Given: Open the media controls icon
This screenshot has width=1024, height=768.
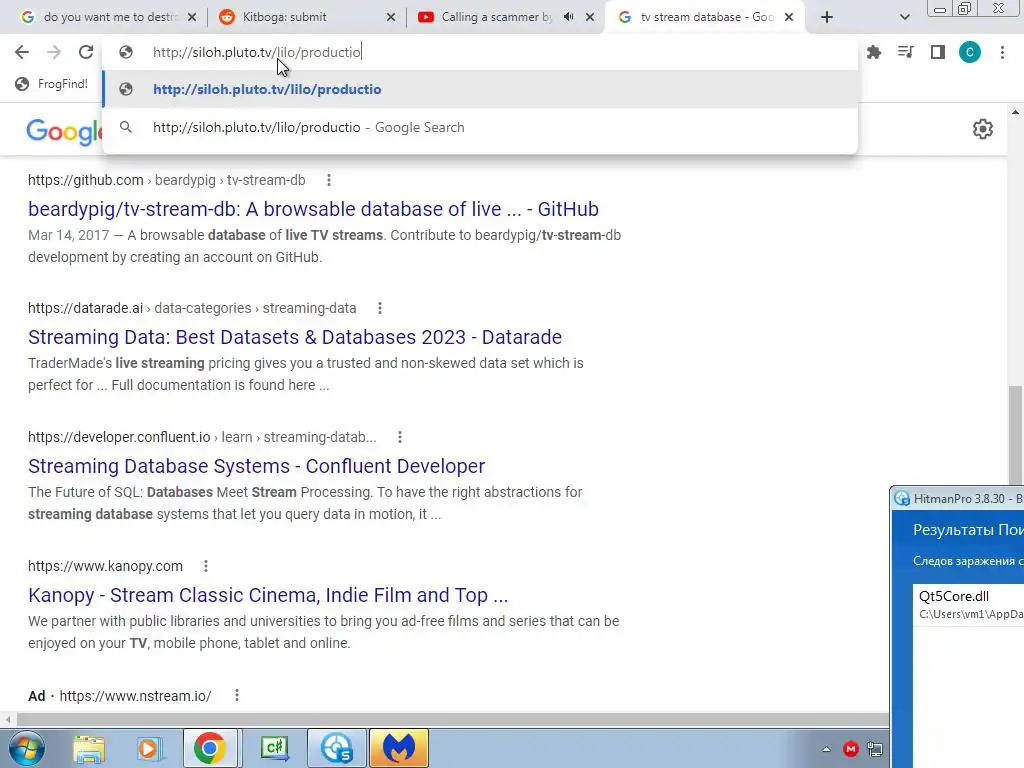Looking at the screenshot, I should coord(906,52).
